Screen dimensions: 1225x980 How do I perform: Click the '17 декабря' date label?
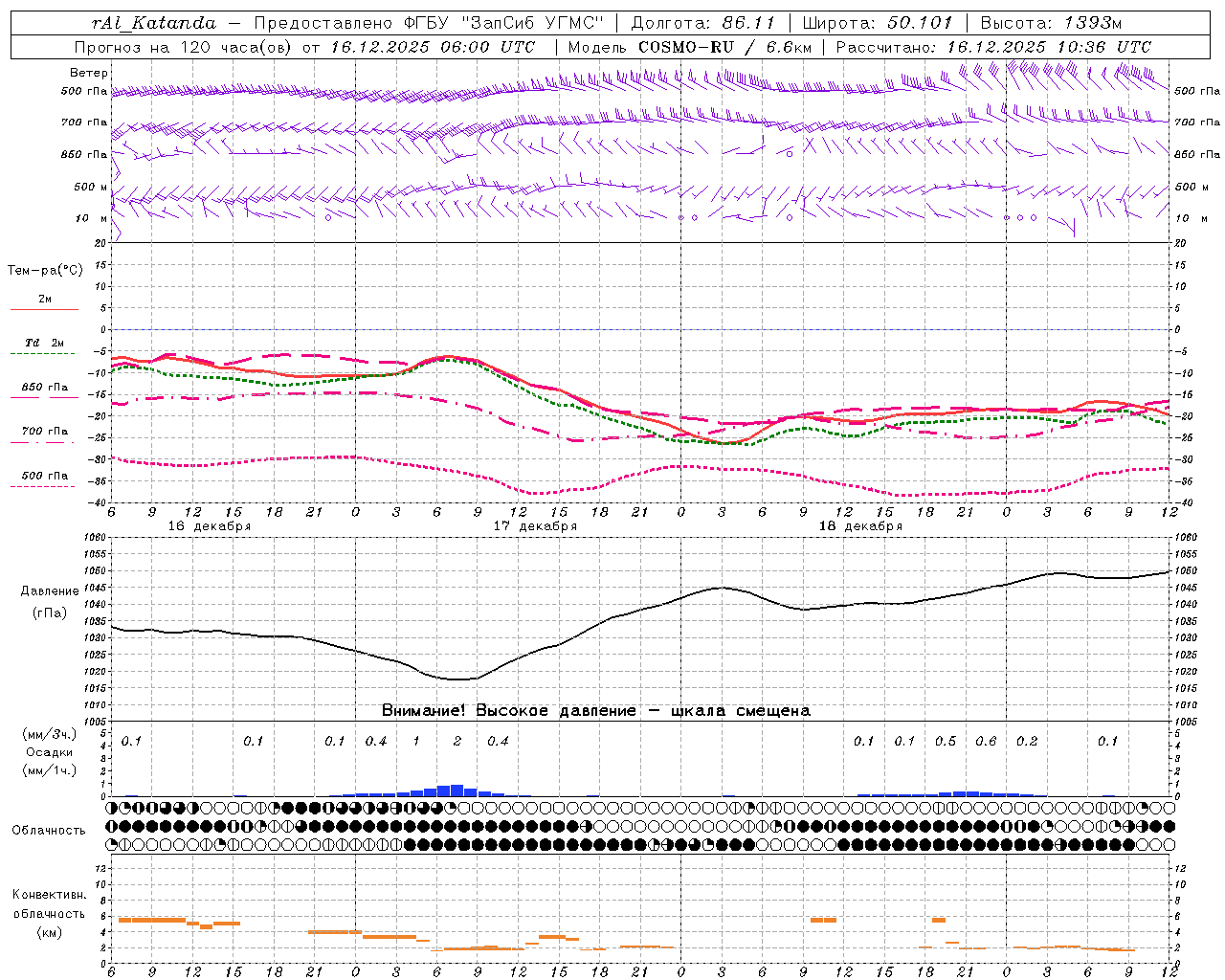click(x=535, y=526)
